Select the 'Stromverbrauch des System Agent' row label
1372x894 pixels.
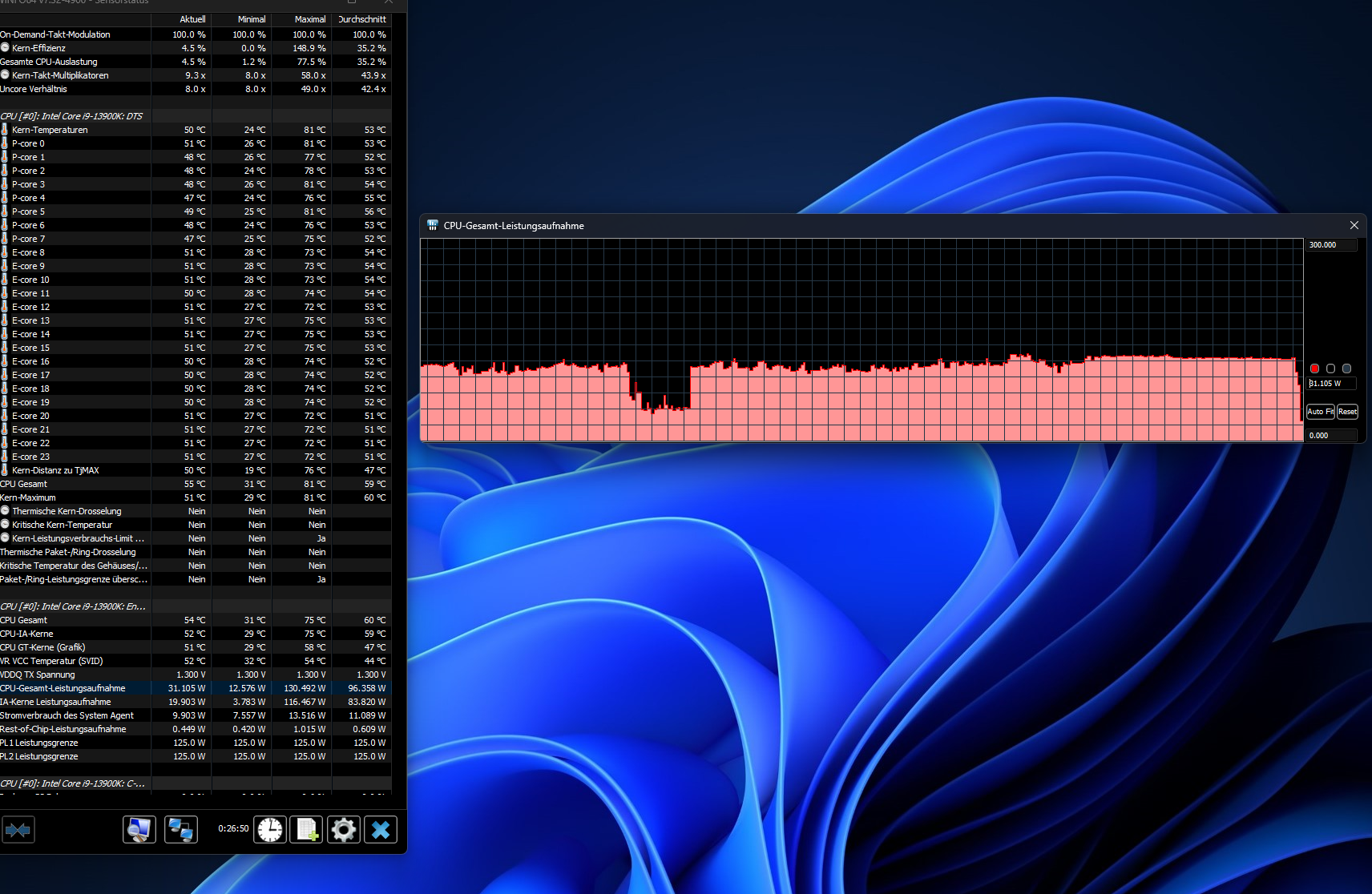pyautogui.click(x=67, y=715)
